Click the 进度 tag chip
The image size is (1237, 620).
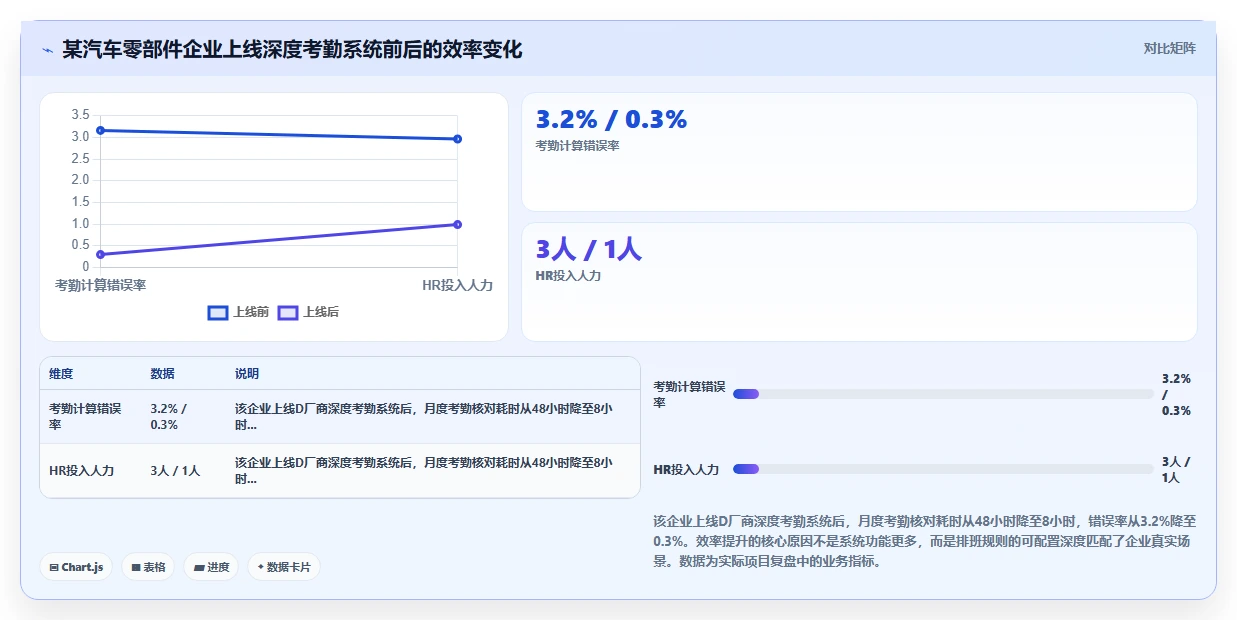point(211,567)
